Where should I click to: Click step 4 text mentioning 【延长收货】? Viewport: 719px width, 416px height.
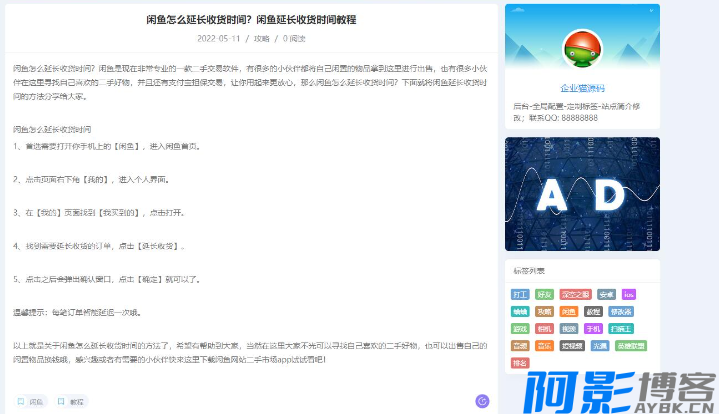coord(99,246)
